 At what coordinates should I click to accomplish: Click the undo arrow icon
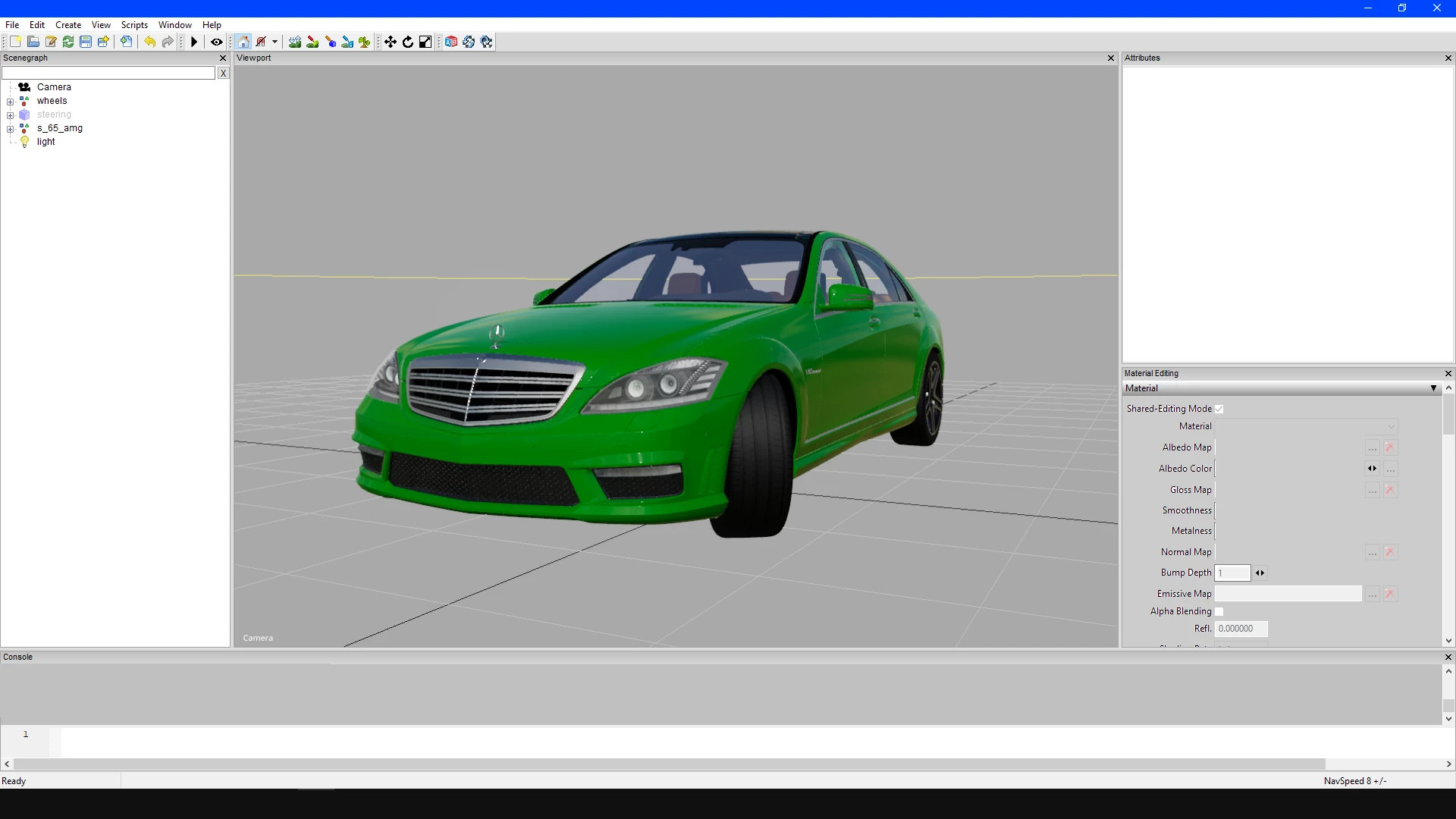150,42
